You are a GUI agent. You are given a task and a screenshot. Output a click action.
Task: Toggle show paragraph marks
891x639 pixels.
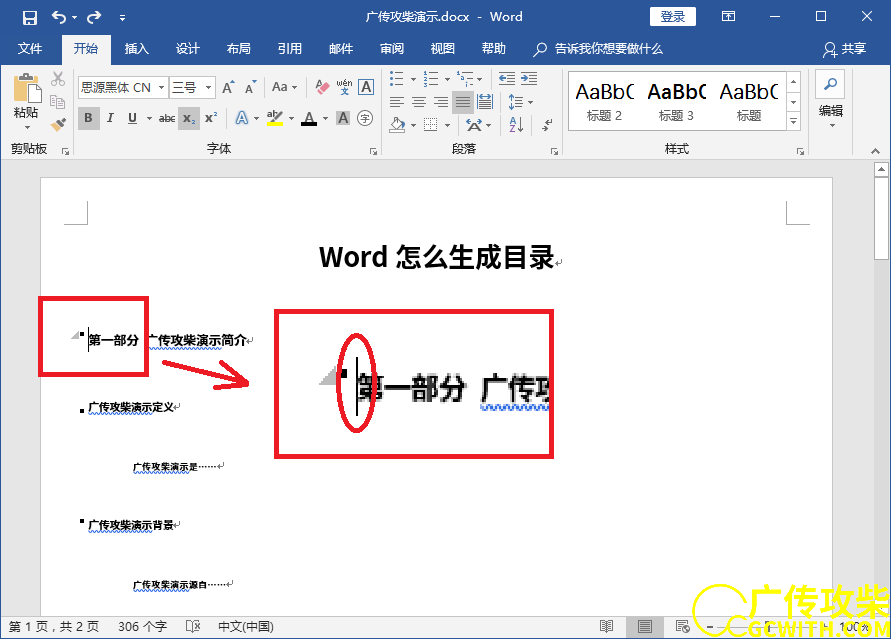(x=547, y=124)
